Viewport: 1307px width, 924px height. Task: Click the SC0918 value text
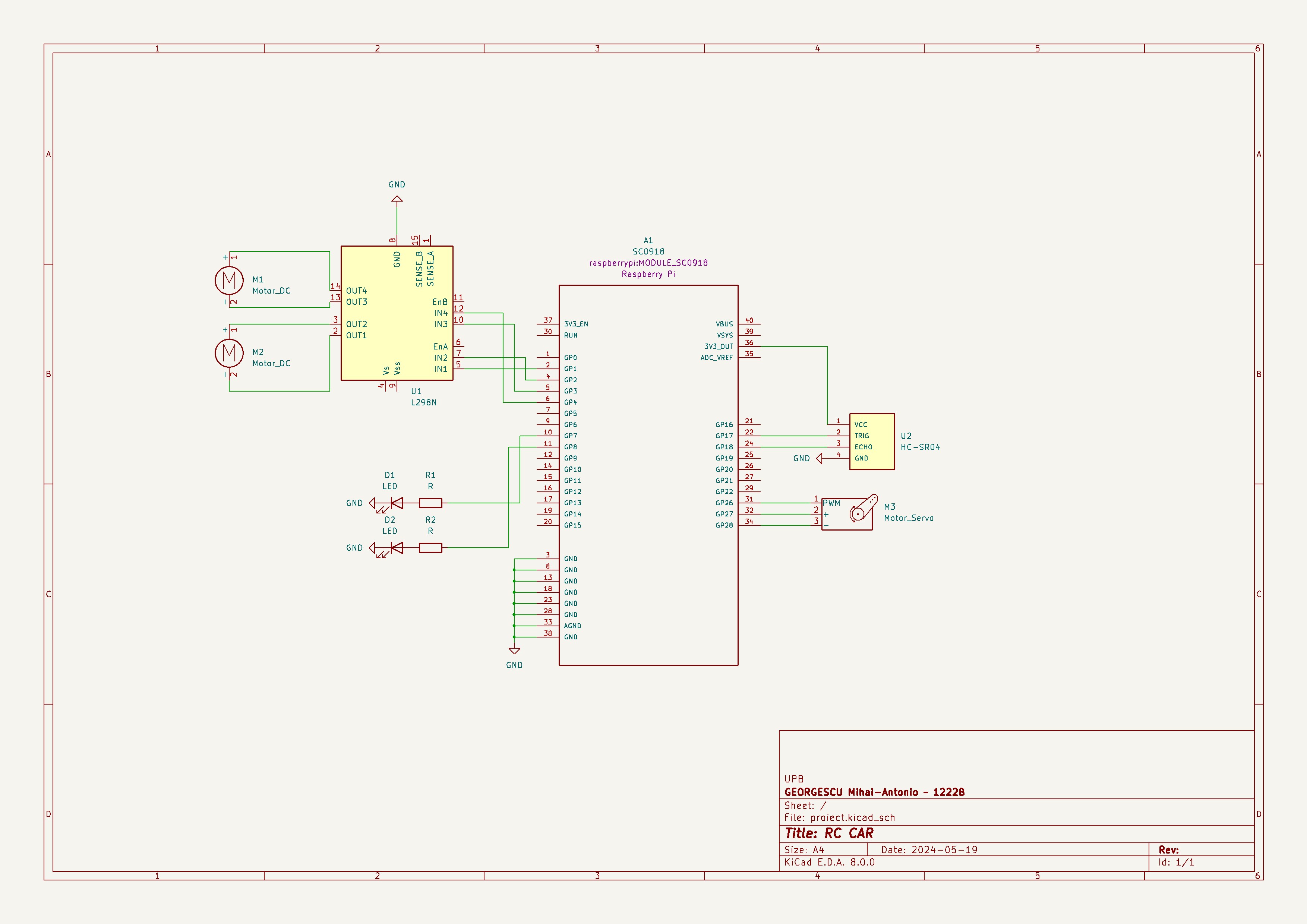[648, 251]
